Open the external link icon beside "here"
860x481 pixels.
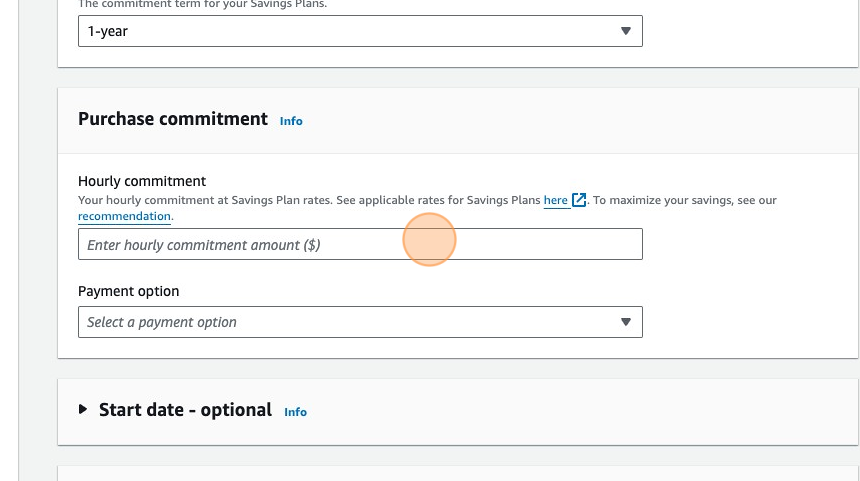tap(579, 201)
